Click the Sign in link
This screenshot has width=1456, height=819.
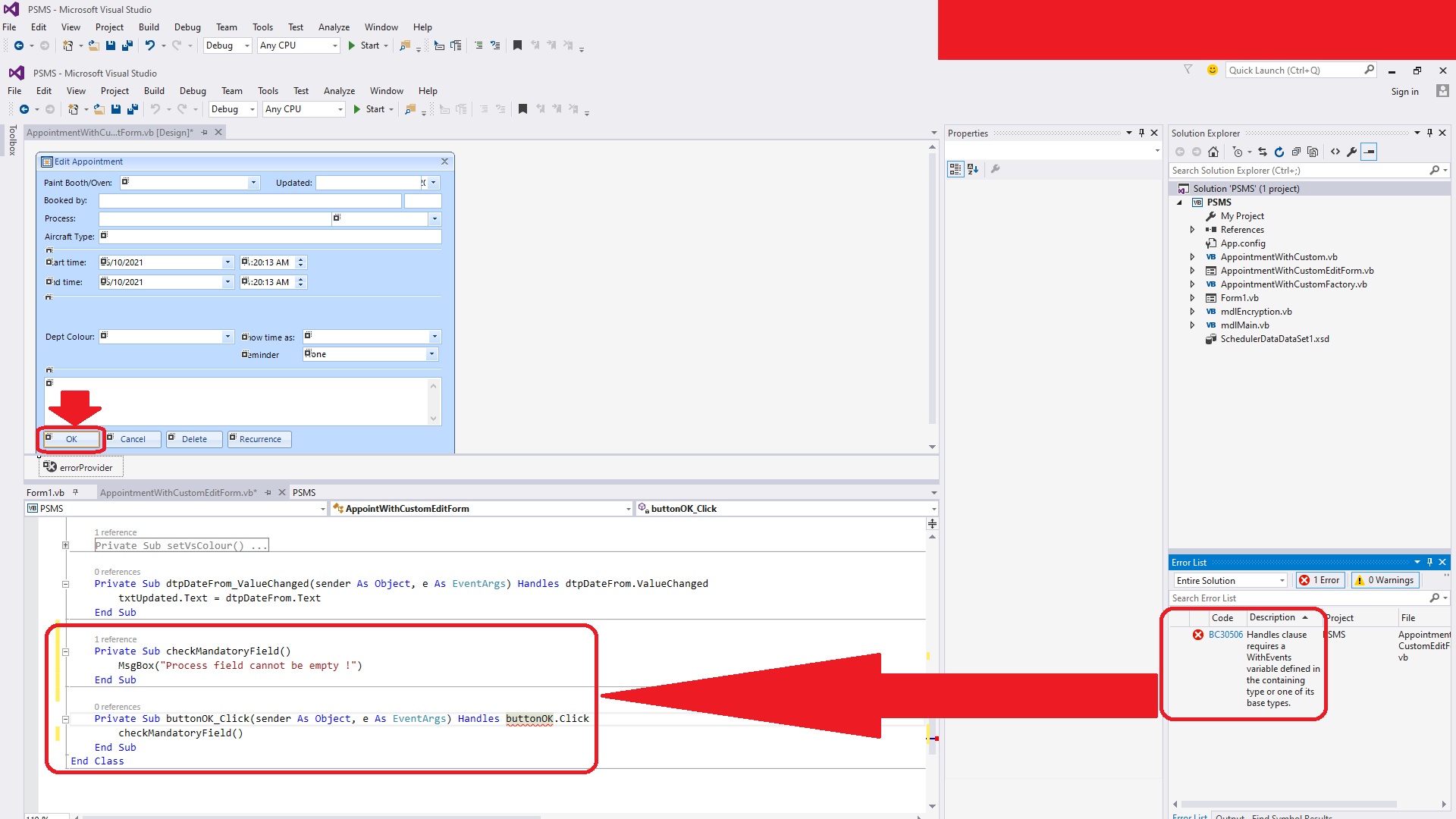(x=1404, y=92)
